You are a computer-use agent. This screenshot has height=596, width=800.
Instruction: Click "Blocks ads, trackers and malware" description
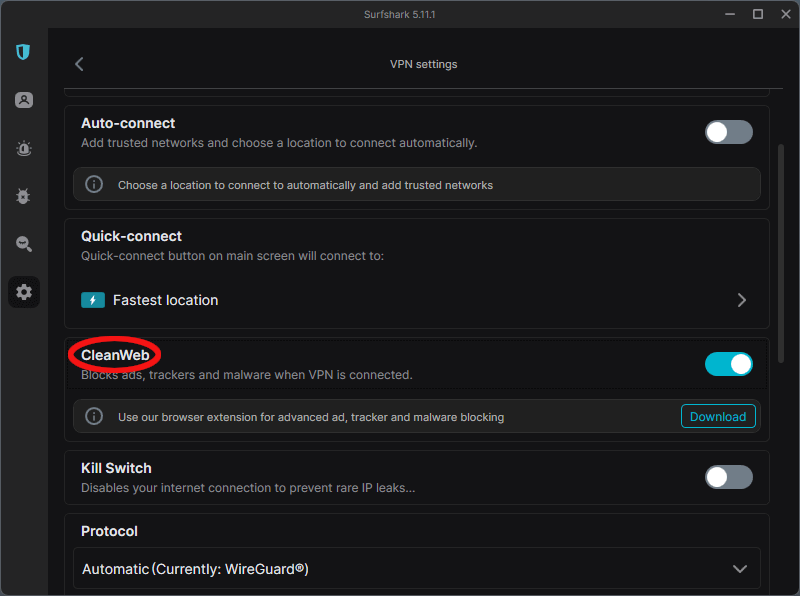[246, 375]
